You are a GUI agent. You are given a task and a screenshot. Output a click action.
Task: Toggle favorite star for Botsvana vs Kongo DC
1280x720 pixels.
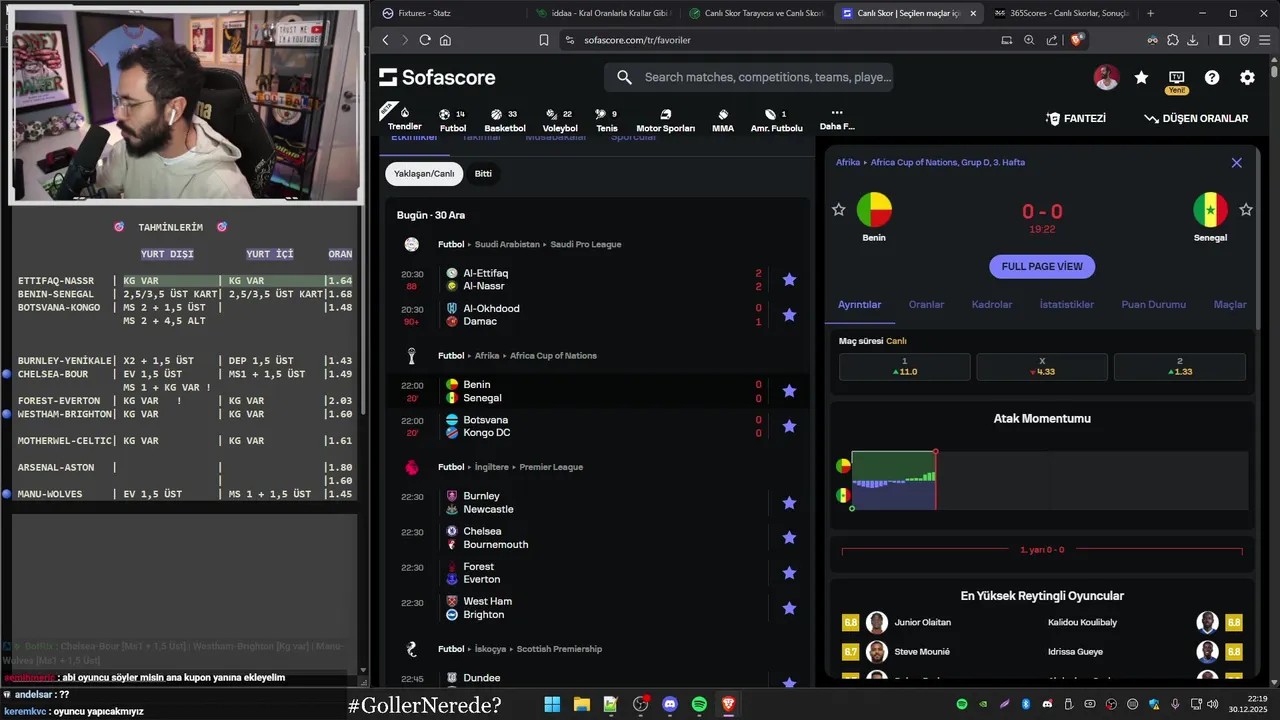click(x=789, y=426)
